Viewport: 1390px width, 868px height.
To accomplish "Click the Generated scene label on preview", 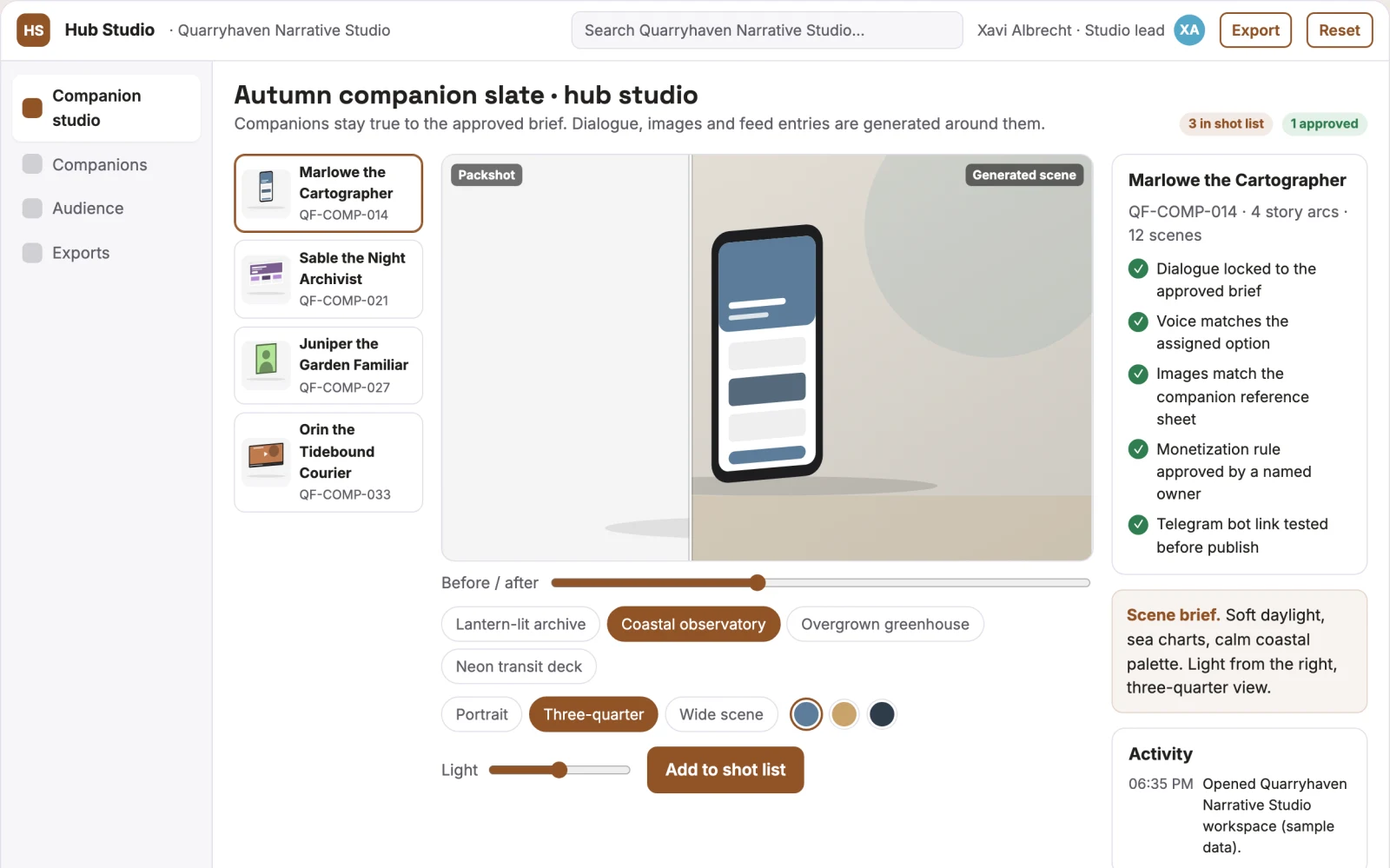I will [x=1024, y=175].
